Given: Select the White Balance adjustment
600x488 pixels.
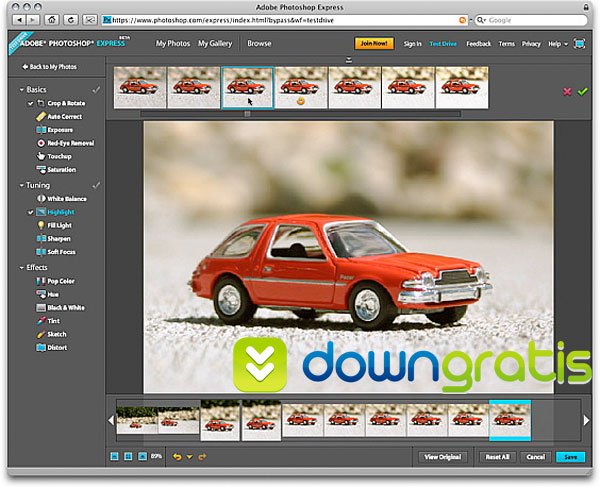Looking at the screenshot, I should (66, 199).
